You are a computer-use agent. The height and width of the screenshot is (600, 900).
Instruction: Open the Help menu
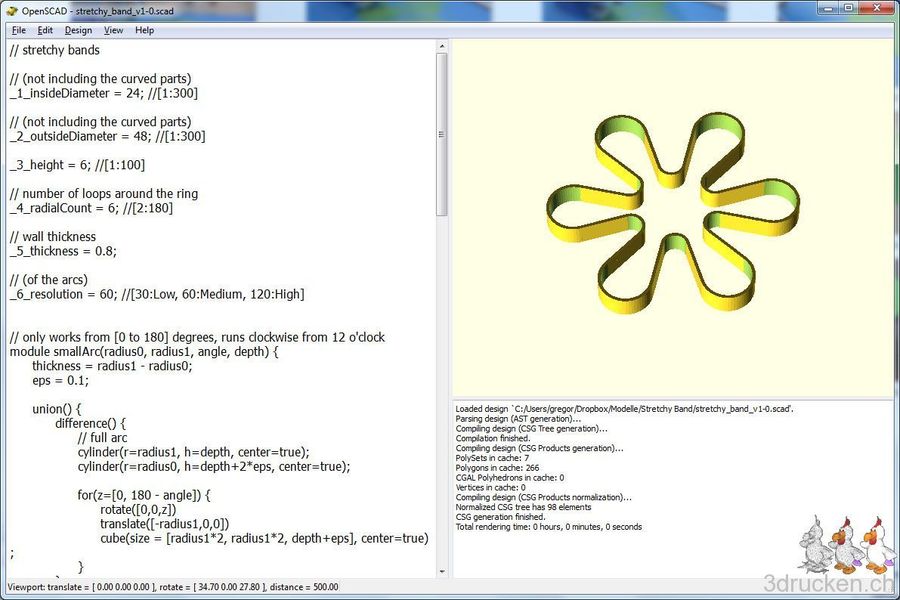pyautogui.click(x=144, y=30)
